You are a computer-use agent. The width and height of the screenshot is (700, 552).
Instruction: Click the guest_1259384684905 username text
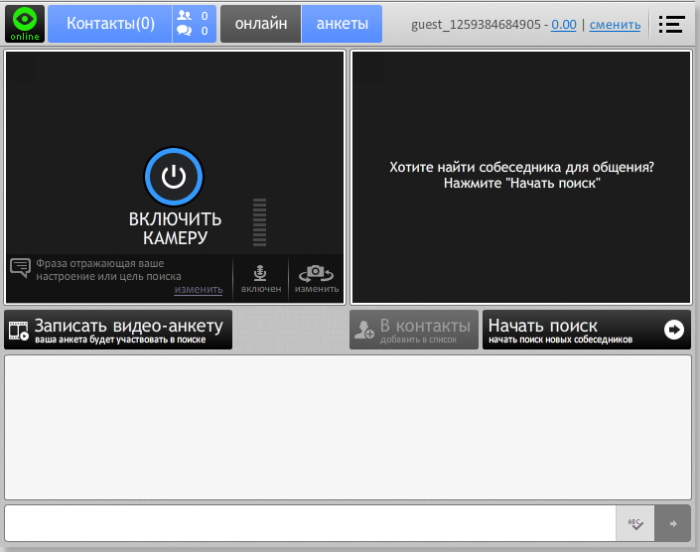tap(475, 25)
